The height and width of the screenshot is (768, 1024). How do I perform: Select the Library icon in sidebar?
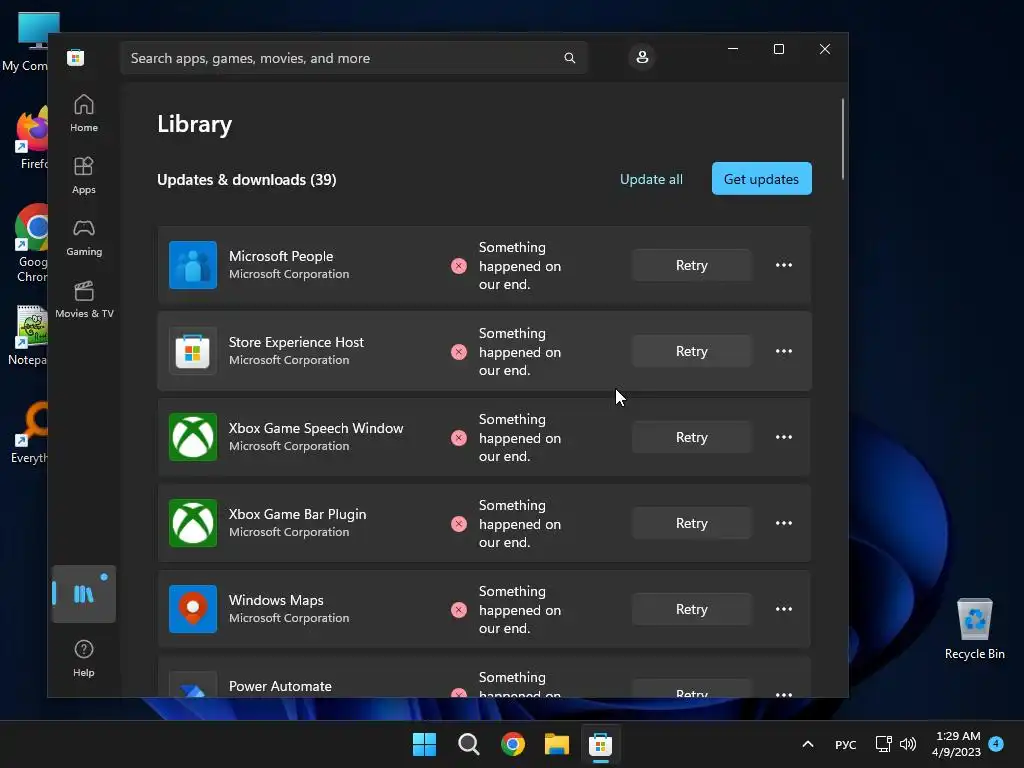84,594
